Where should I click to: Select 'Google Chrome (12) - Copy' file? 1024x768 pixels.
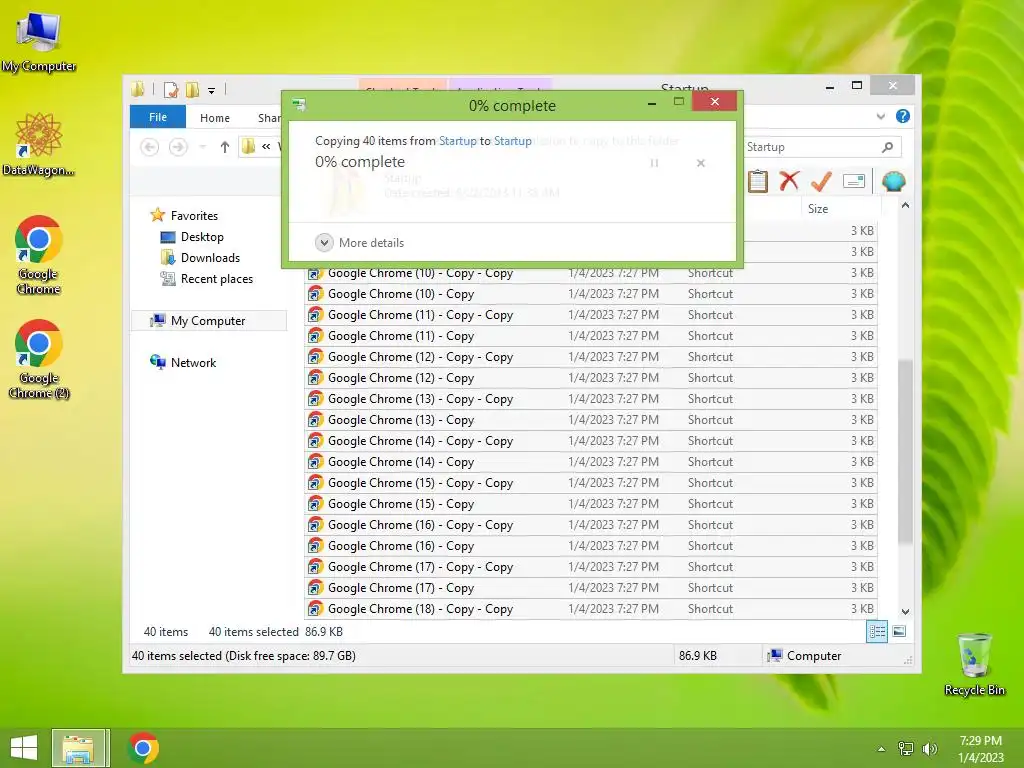pyautogui.click(x=590, y=377)
